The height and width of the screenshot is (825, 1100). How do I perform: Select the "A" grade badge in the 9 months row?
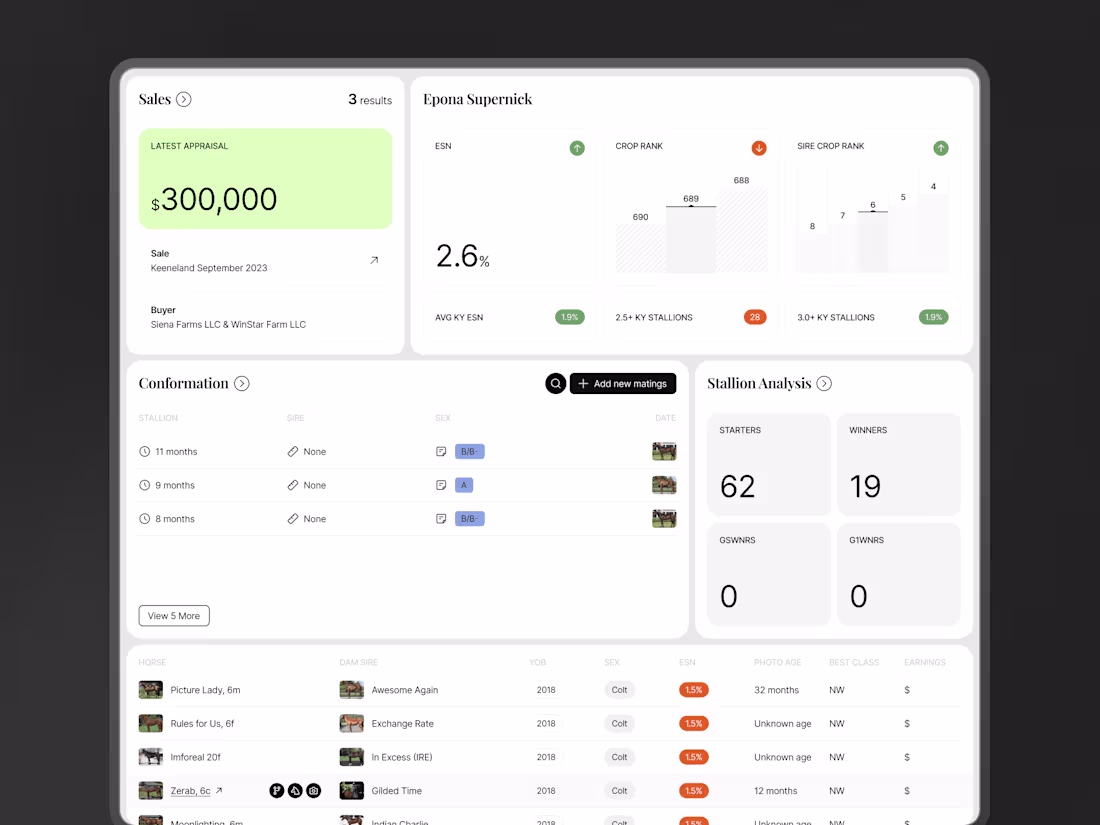pyautogui.click(x=464, y=485)
